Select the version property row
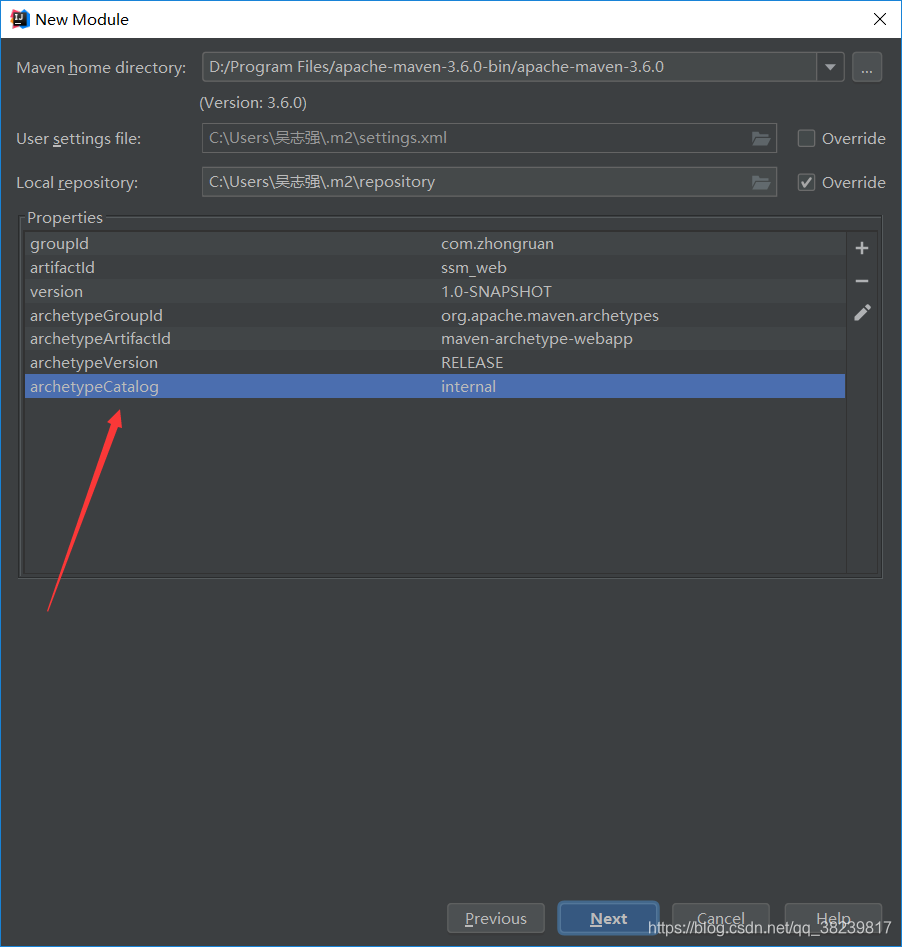 (435, 292)
